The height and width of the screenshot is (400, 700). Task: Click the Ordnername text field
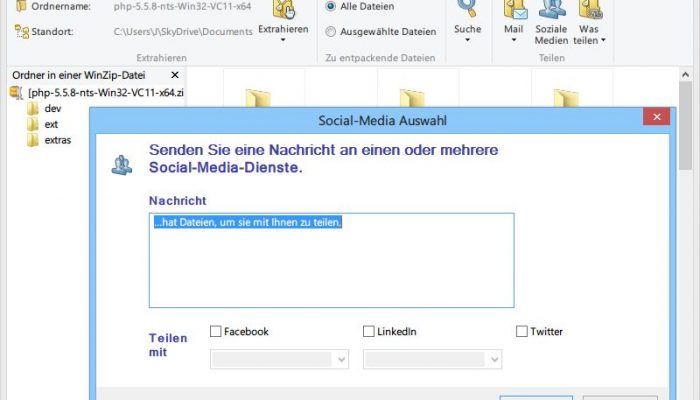point(182,6)
